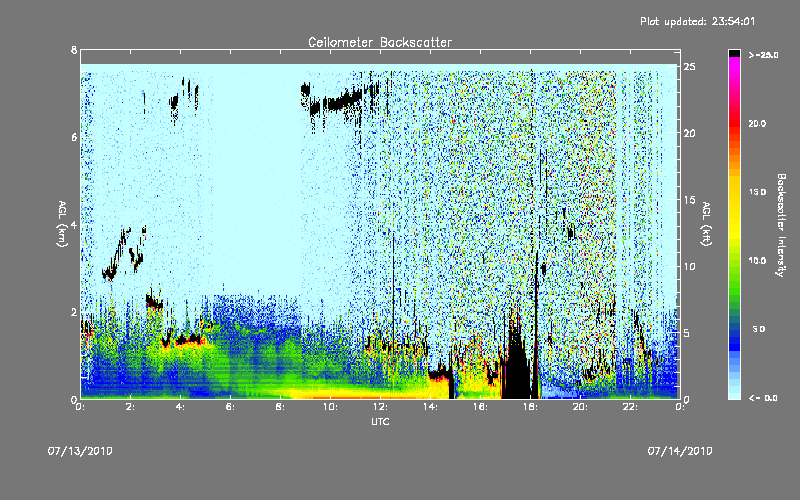Click the '20.0' colorbar scale label
This screenshot has height=500, width=800.
(x=757, y=123)
